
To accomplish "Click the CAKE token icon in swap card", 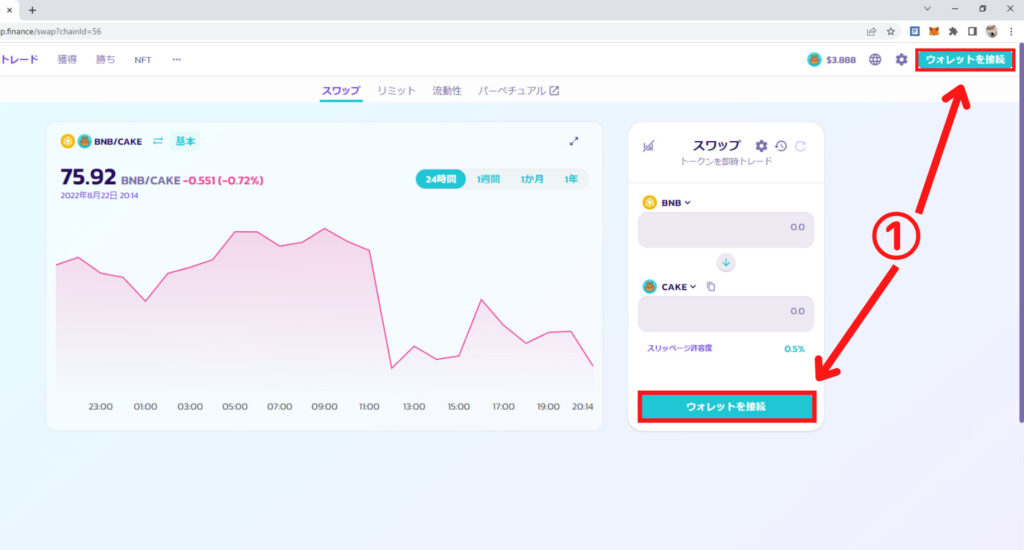I will tap(649, 287).
